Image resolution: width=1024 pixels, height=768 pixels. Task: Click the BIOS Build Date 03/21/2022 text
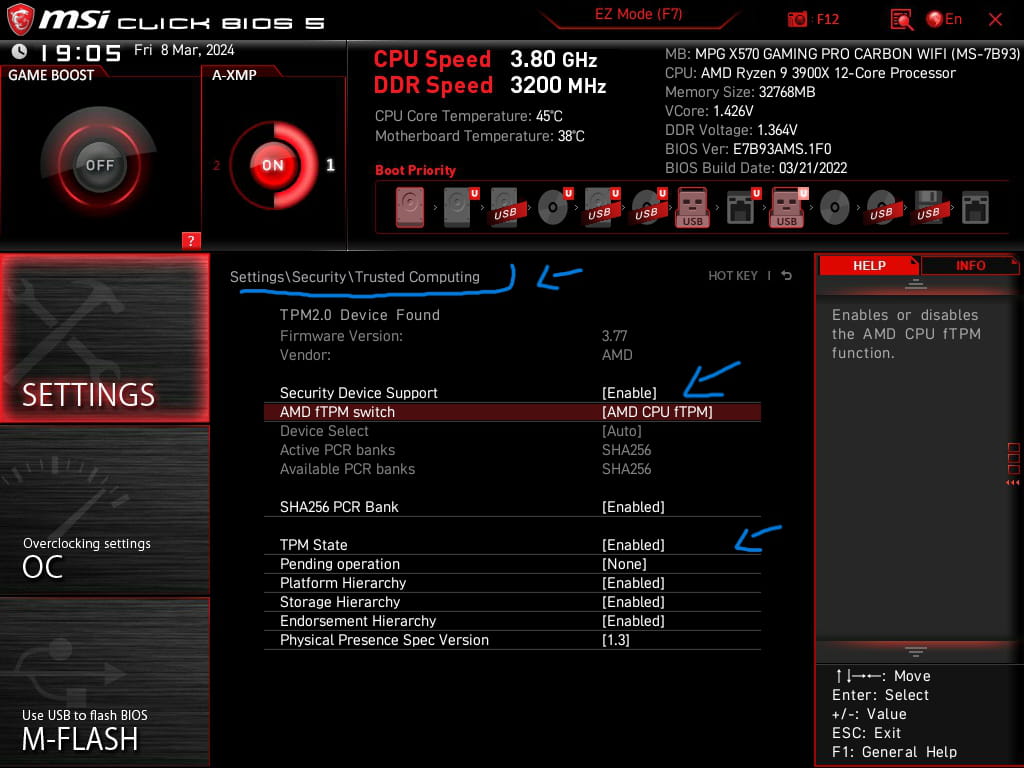(756, 168)
